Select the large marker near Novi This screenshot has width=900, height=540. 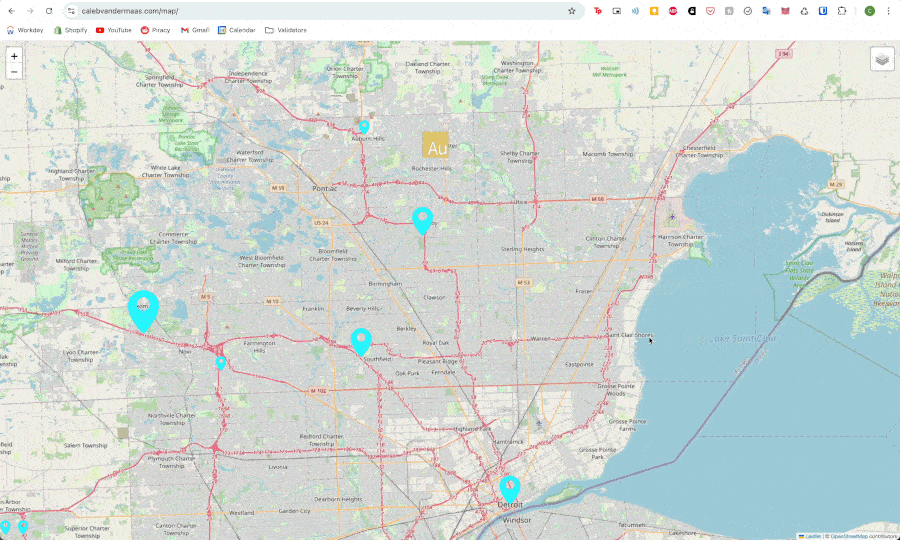pos(143,308)
